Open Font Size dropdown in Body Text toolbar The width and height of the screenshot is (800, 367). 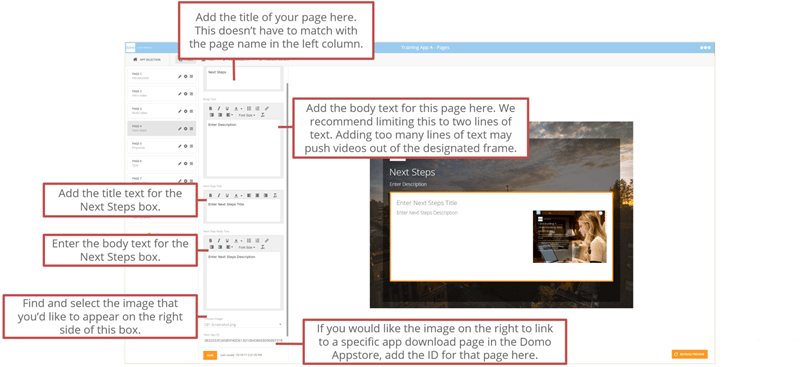[247, 115]
